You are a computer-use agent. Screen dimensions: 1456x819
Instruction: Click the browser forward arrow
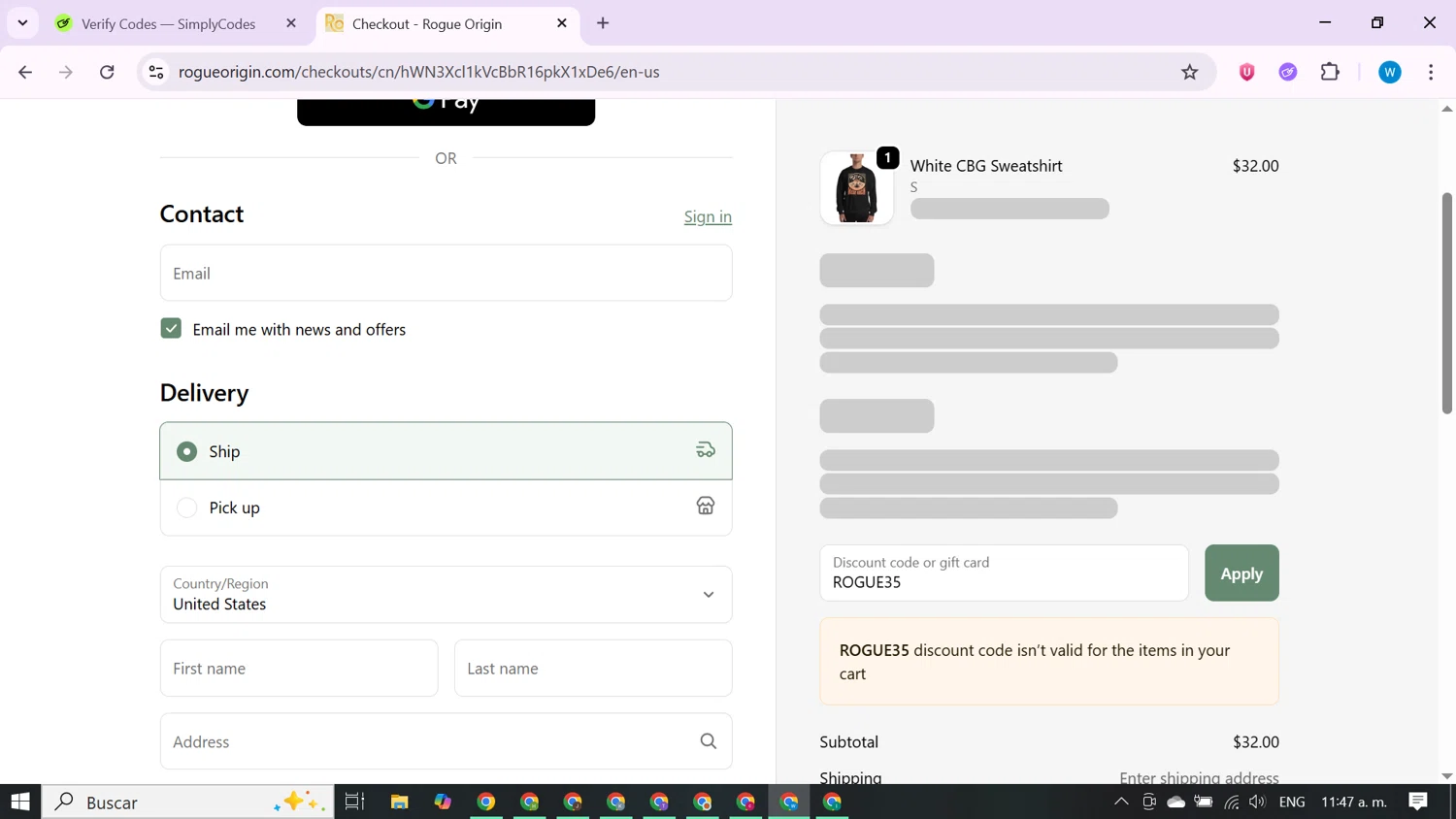coord(66,72)
